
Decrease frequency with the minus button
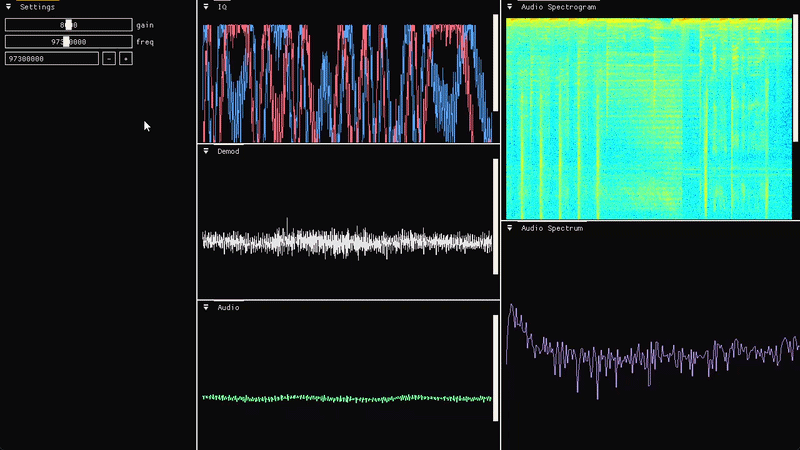click(x=109, y=59)
